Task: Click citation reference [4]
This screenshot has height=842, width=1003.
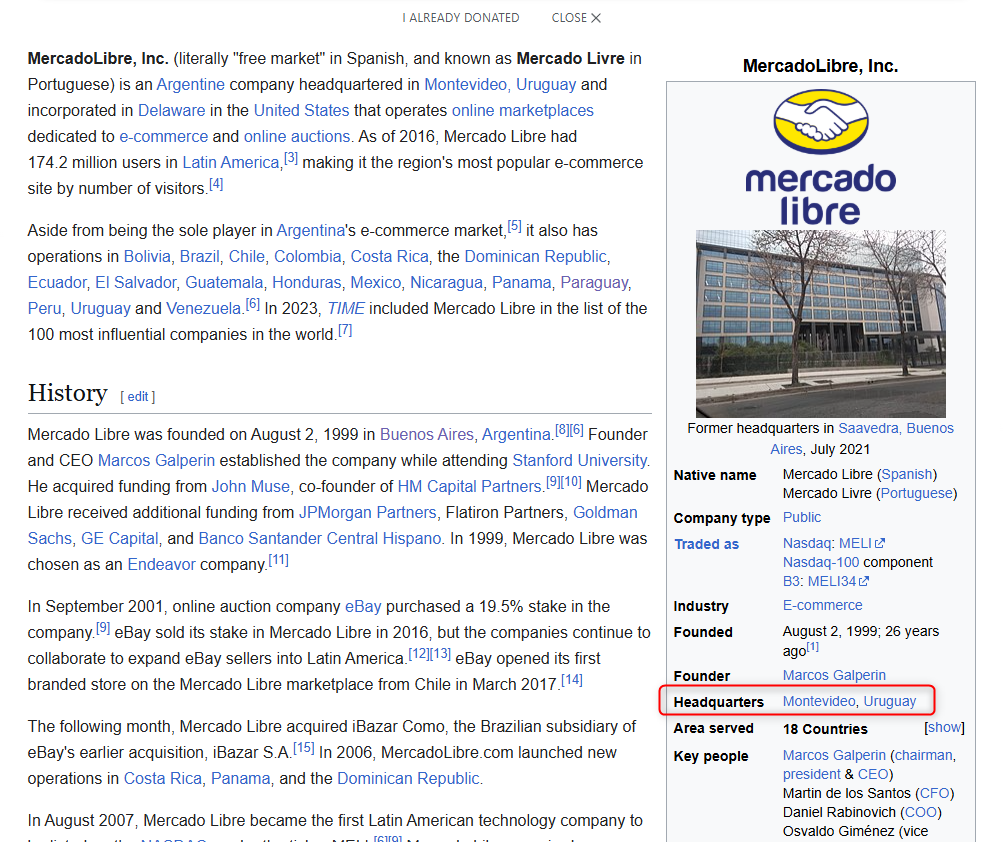Action: [x=216, y=184]
